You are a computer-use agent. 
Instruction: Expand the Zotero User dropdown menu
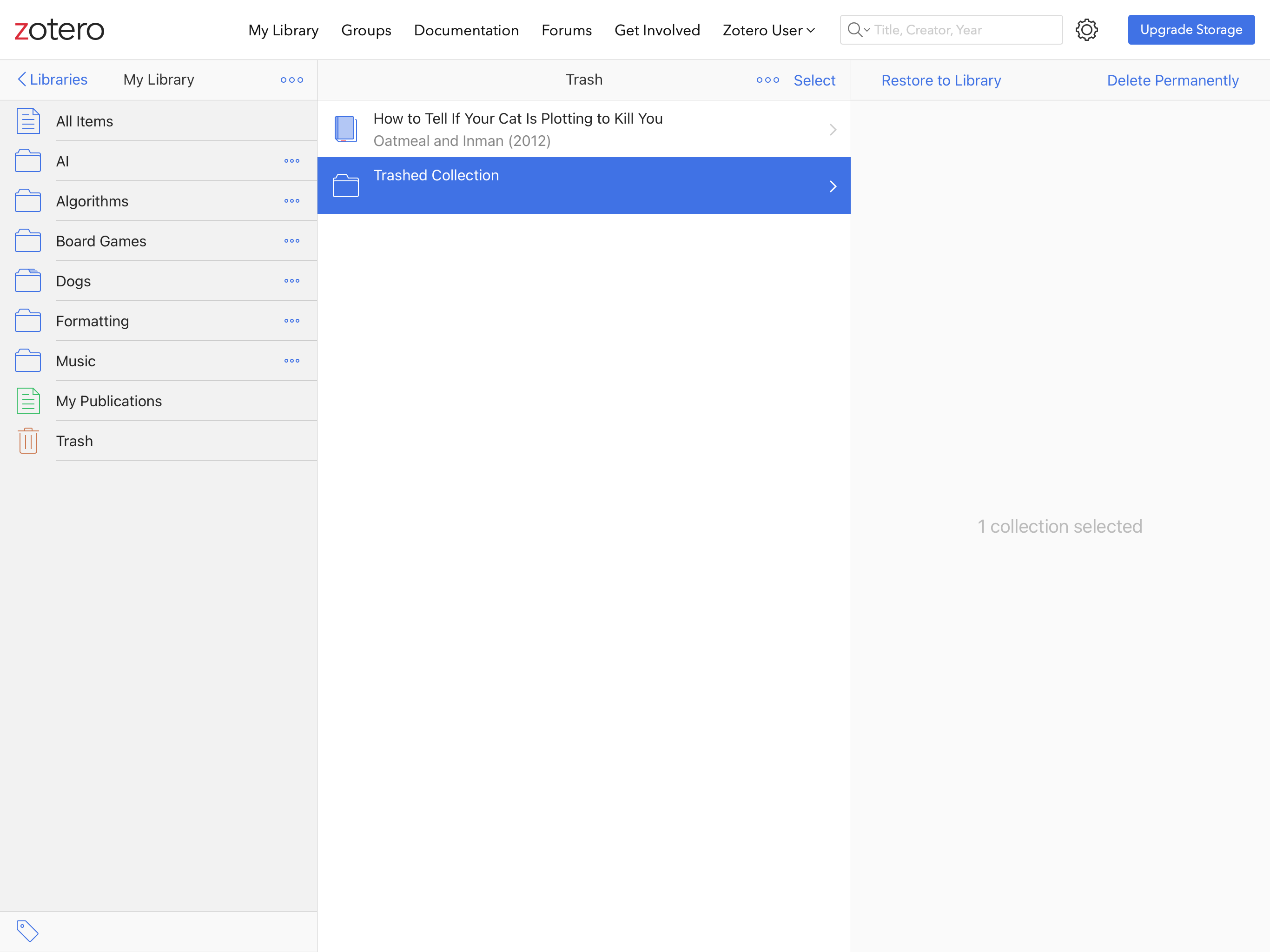pos(768,30)
